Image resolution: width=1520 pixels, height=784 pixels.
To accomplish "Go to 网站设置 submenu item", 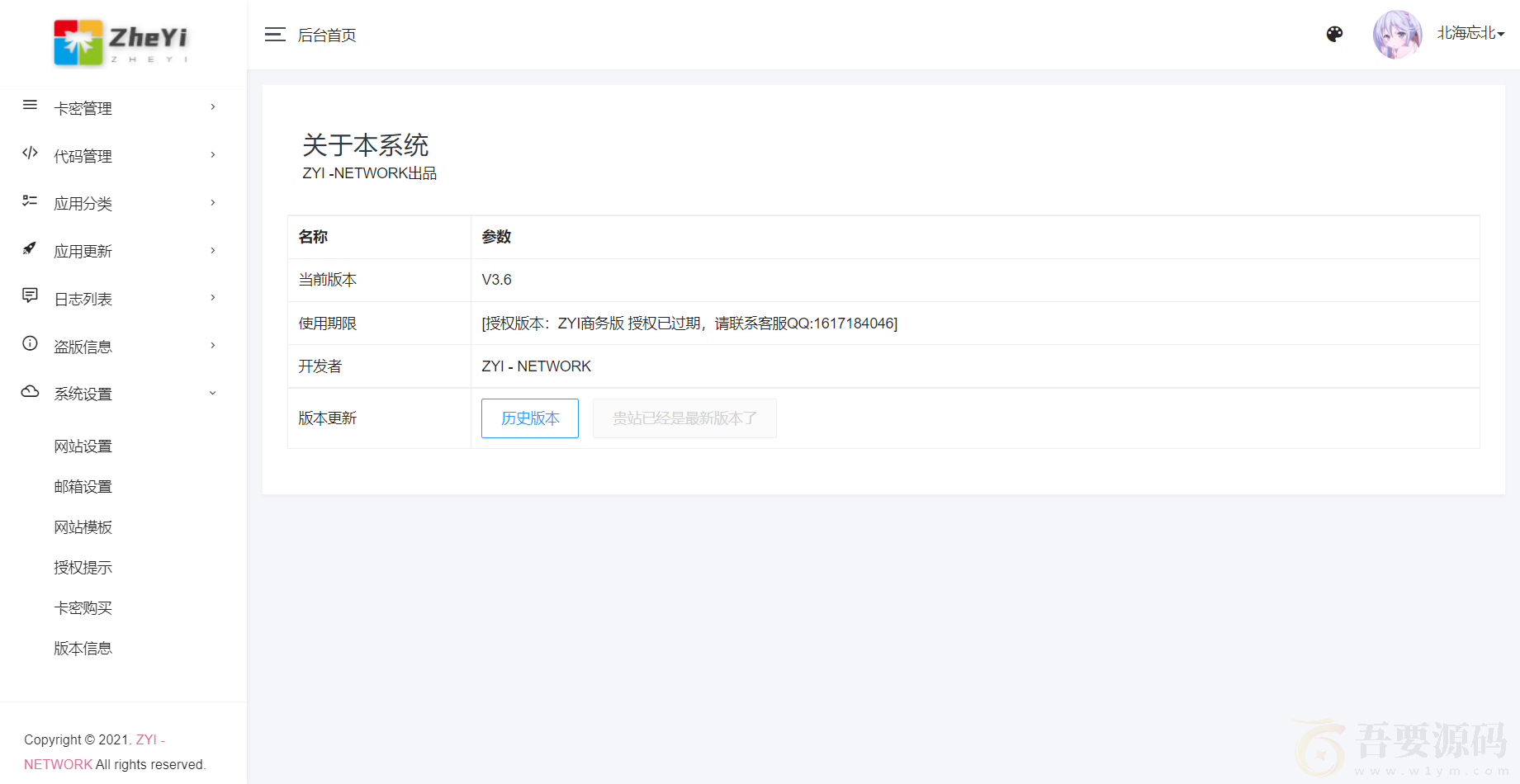I will [83, 446].
